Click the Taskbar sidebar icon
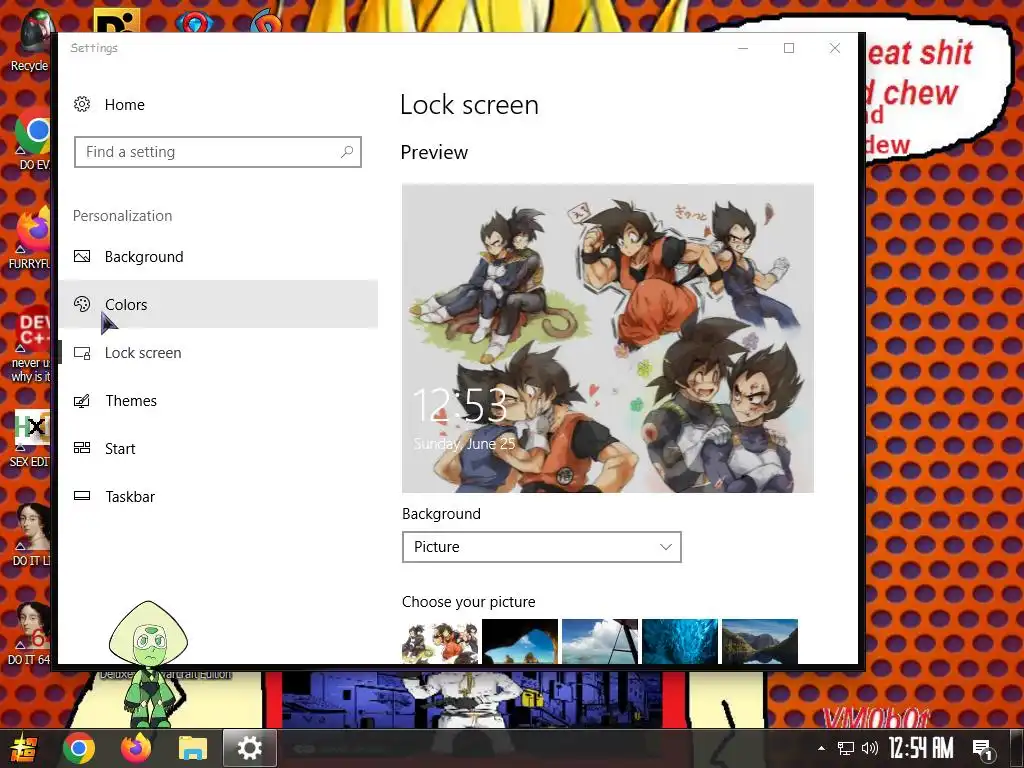The width and height of the screenshot is (1024, 768). click(x=82, y=496)
